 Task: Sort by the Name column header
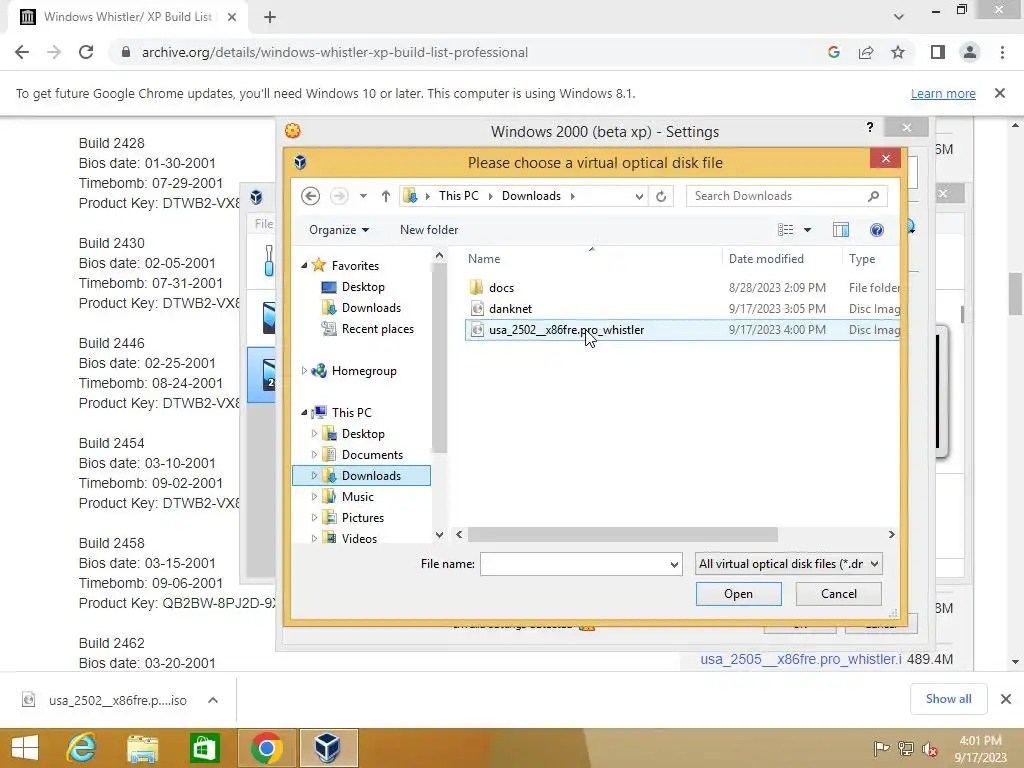click(484, 259)
